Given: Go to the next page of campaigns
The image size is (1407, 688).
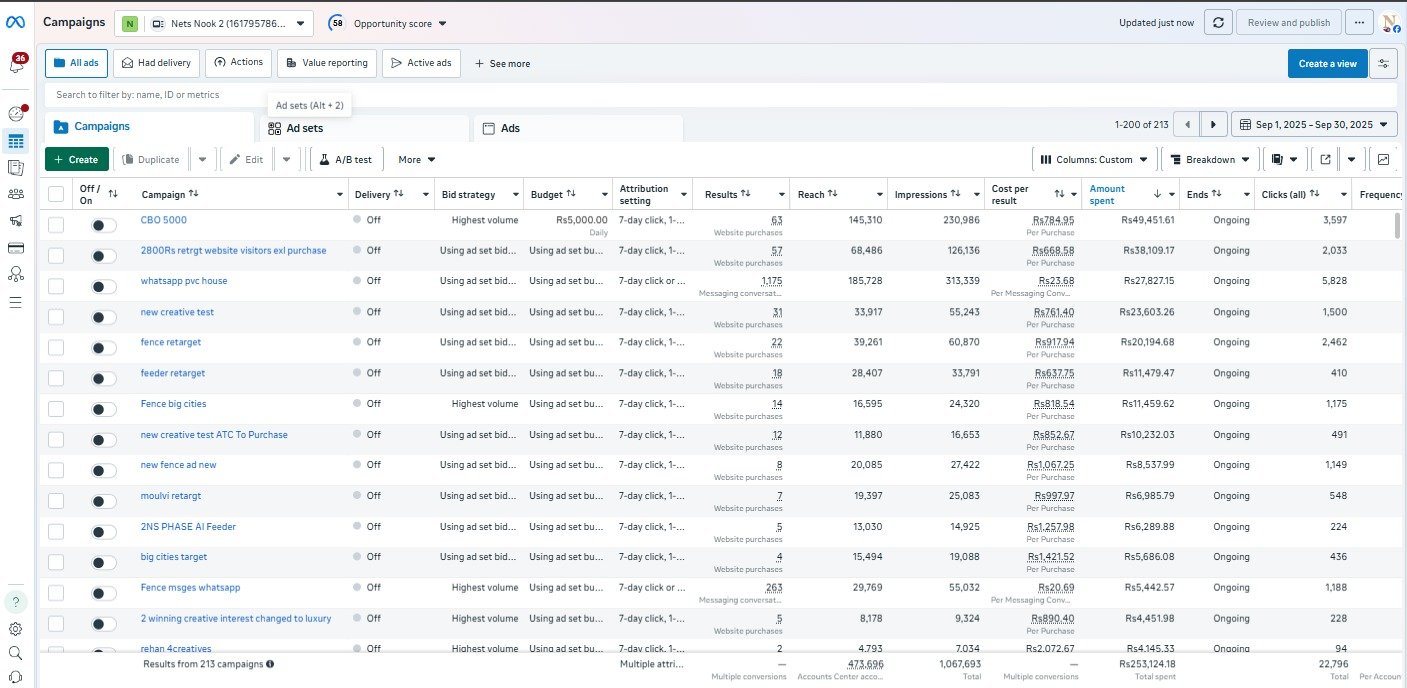Looking at the screenshot, I should (x=1213, y=125).
